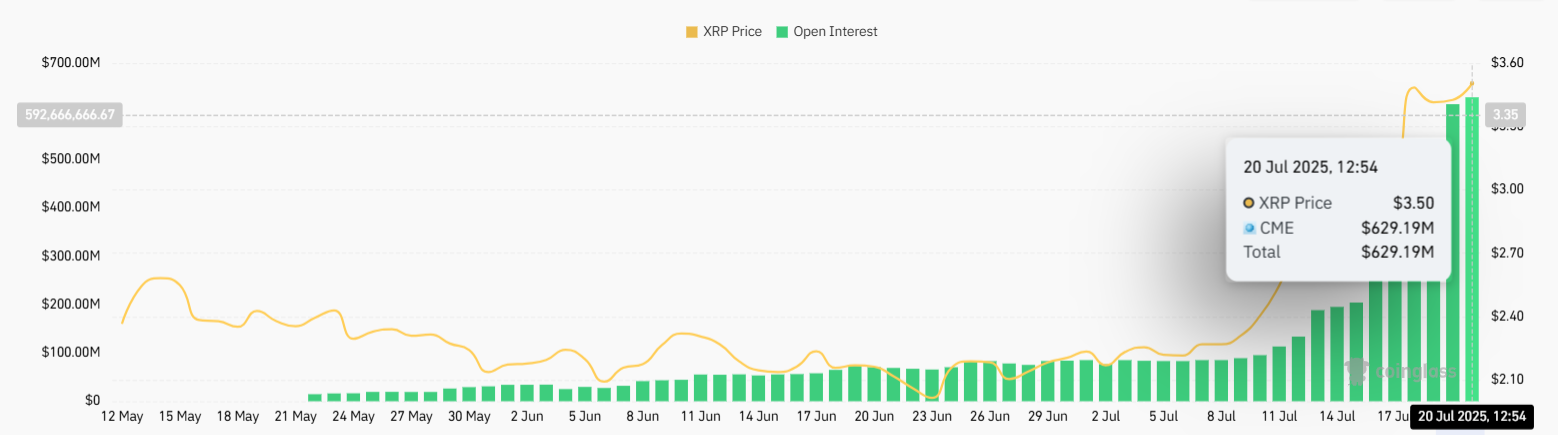
Task: Click the price point marker atop the line
Action: click(x=1472, y=83)
